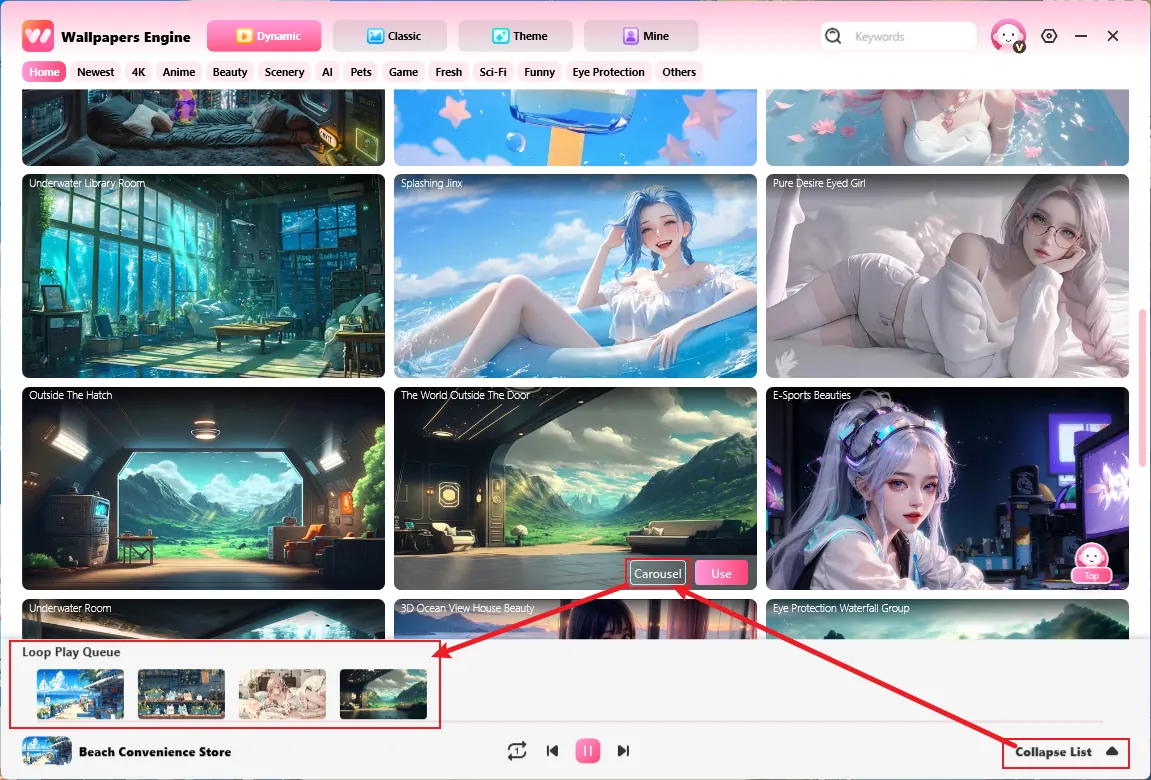Pause the wallpaper playback
Image resolution: width=1151 pixels, height=780 pixels.
coord(588,751)
